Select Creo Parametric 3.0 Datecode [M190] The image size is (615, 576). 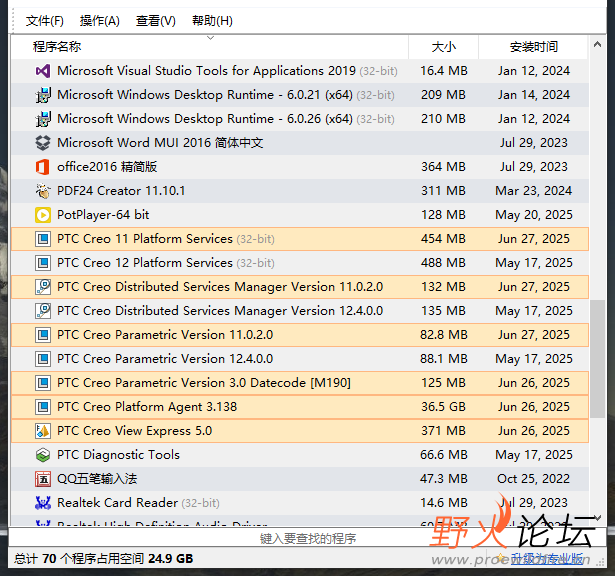(300, 383)
